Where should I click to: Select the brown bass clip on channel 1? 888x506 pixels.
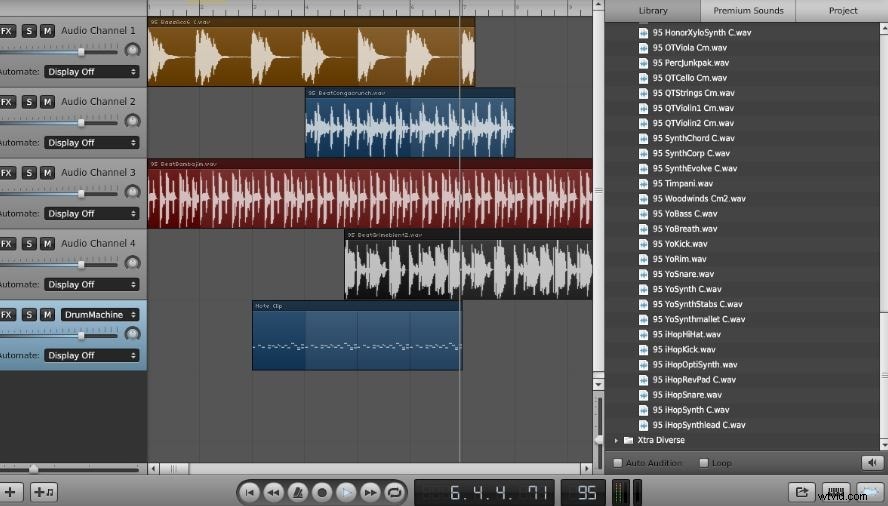tap(311, 52)
